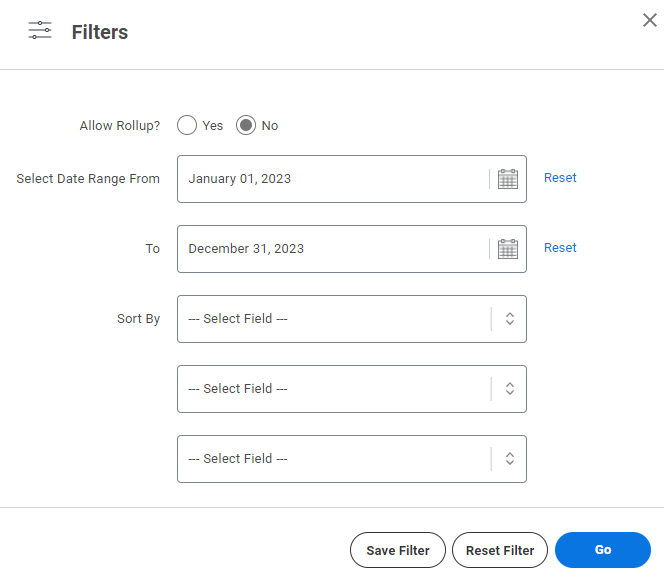Click the Save Filter button
Image resolution: width=664 pixels, height=574 pixels.
tap(398, 550)
